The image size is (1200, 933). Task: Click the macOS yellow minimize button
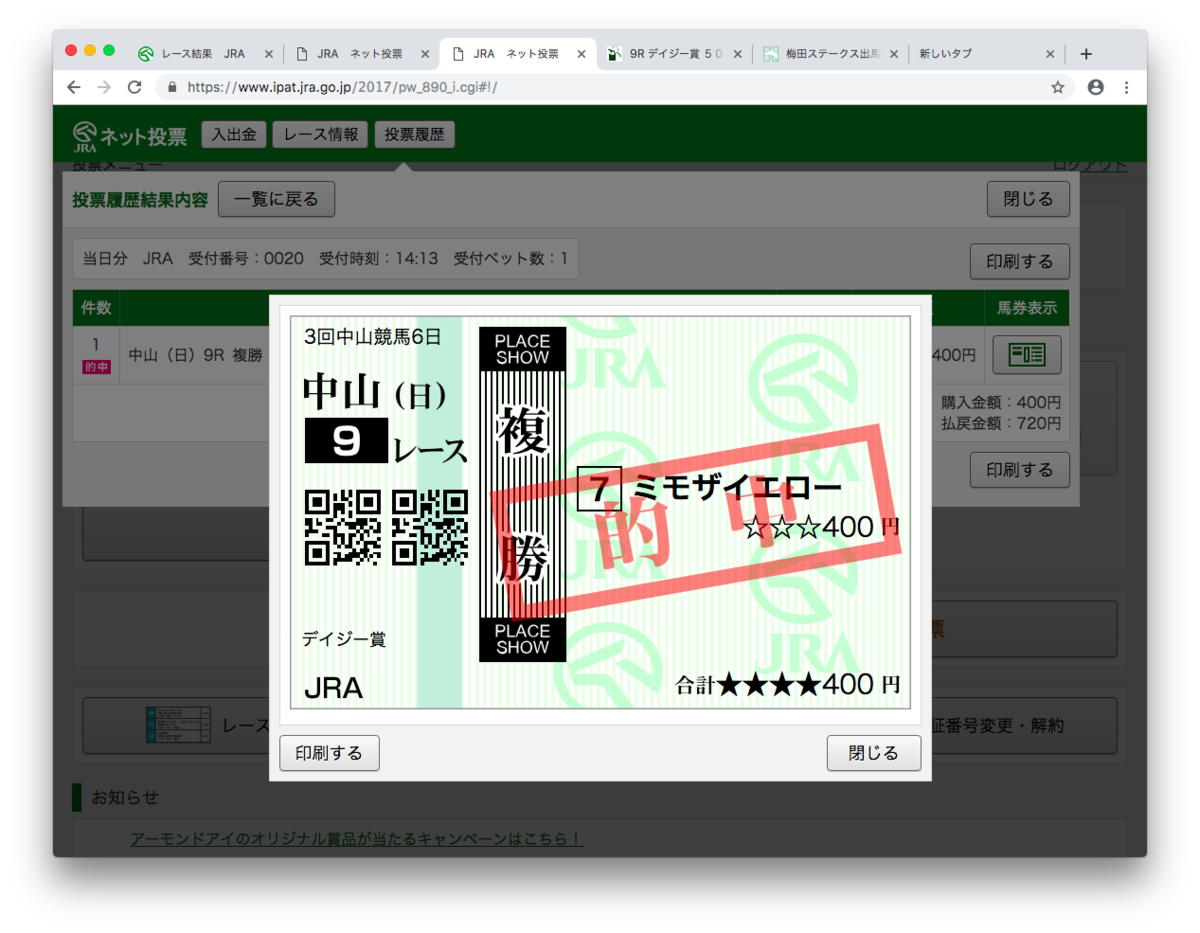(x=90, y=51)
